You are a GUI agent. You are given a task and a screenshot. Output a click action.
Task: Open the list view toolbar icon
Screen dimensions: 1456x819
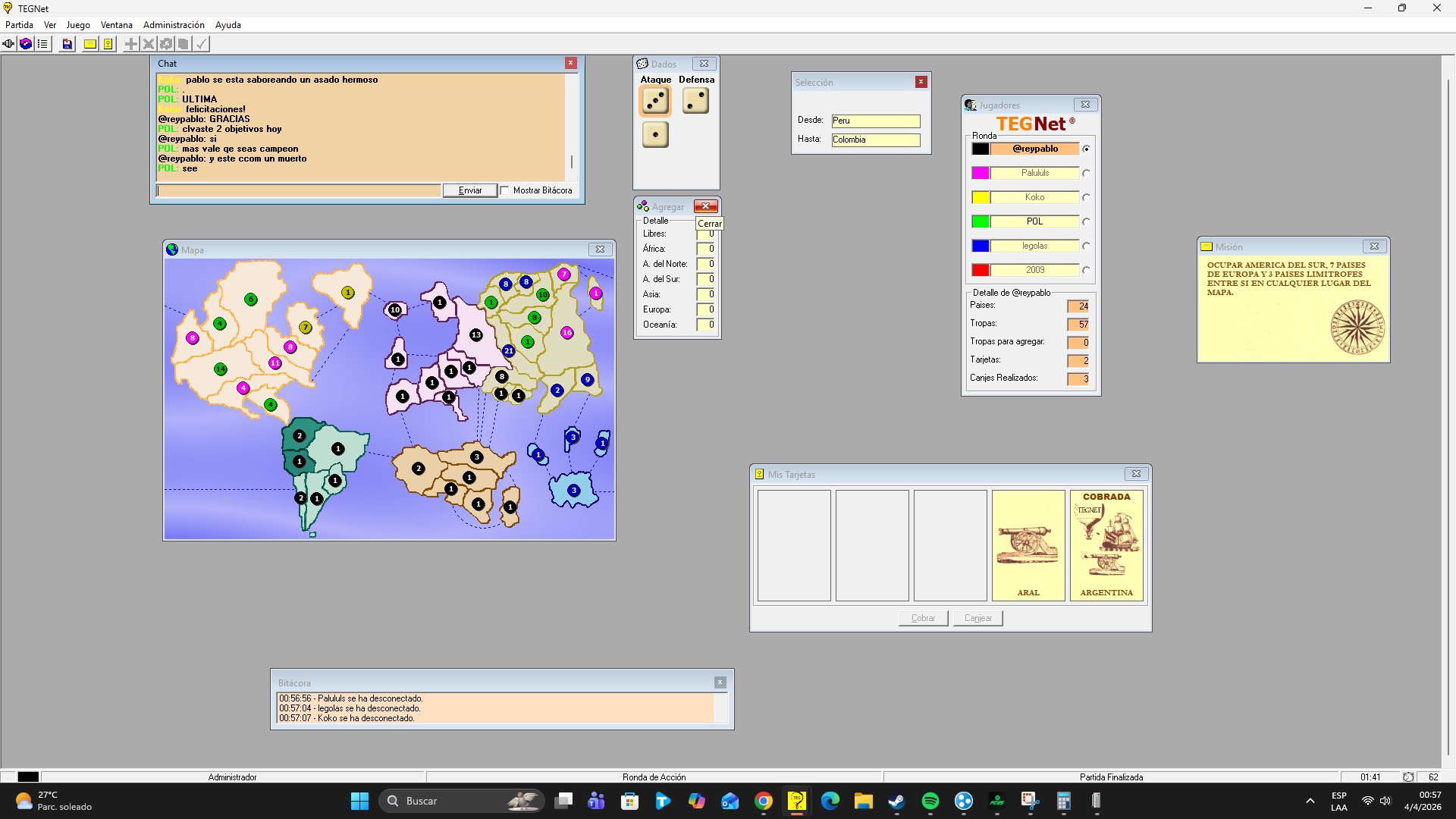[43, 44]
